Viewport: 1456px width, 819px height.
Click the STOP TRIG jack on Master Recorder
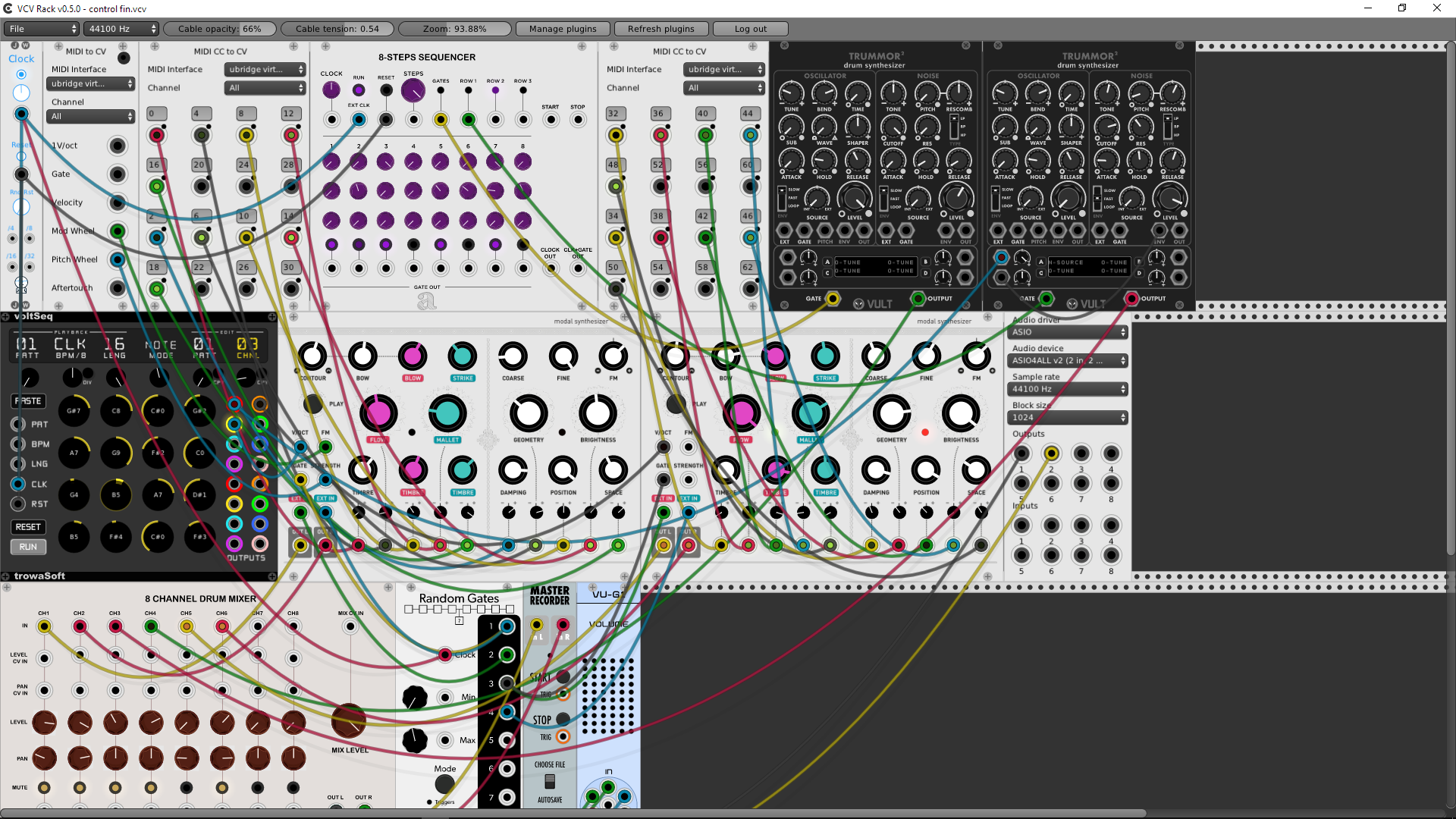click(x=563, y=736)
